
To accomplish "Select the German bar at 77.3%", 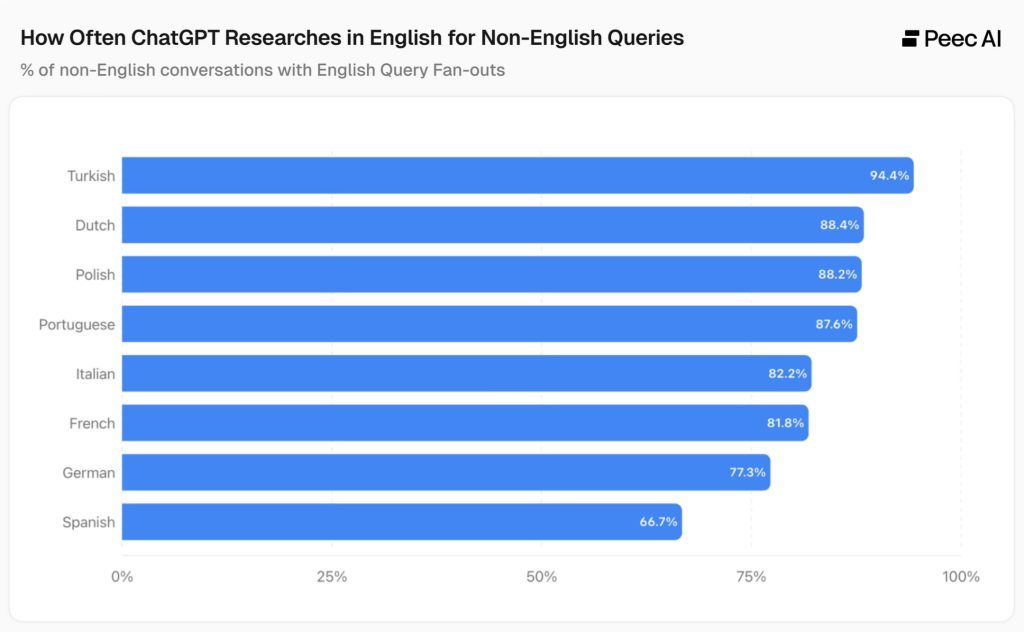I will pos(446,472).
